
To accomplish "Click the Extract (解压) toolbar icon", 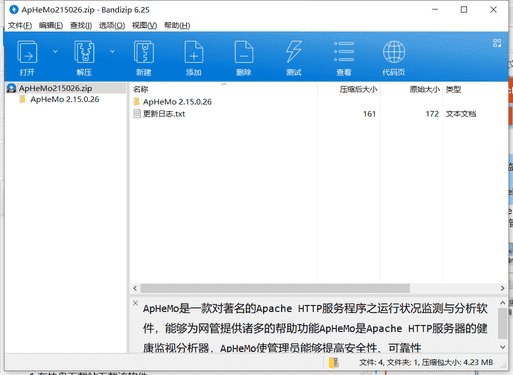I will point(84,52).
